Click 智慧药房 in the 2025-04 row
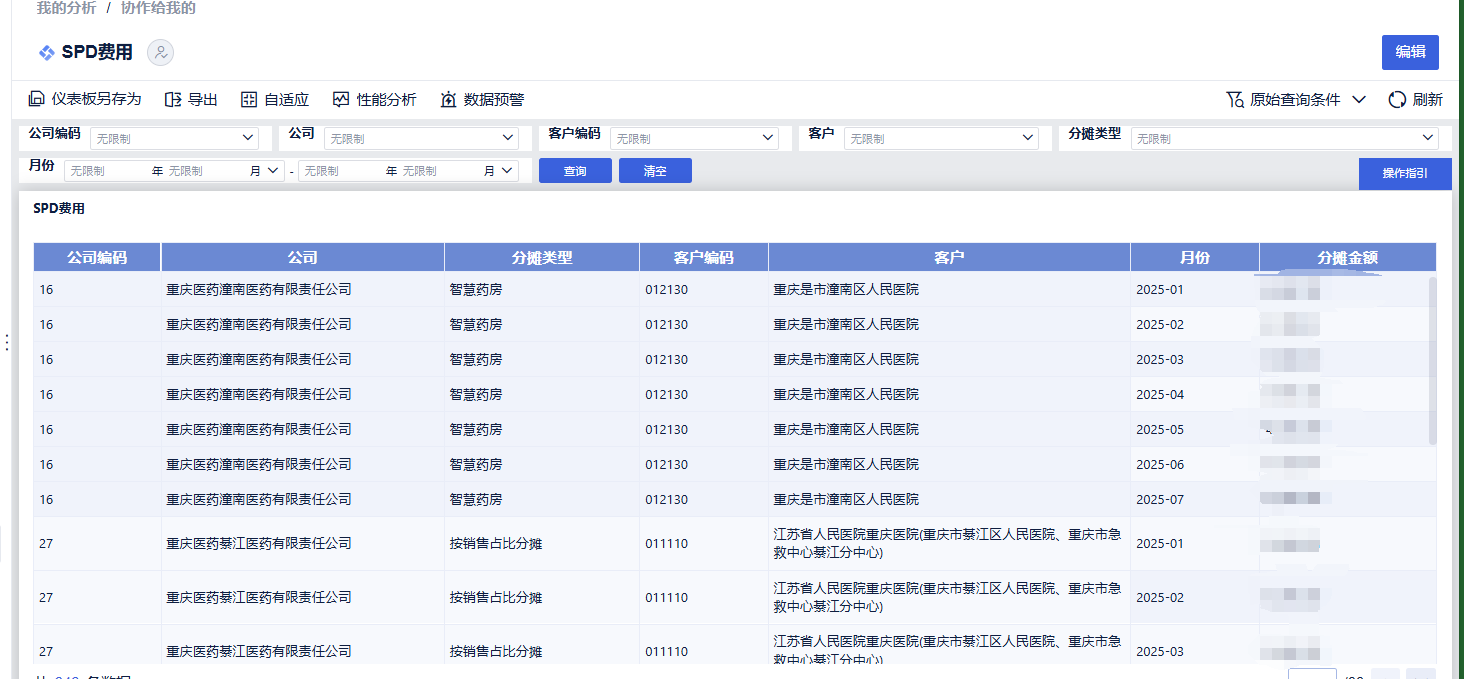 pos(476,395)
